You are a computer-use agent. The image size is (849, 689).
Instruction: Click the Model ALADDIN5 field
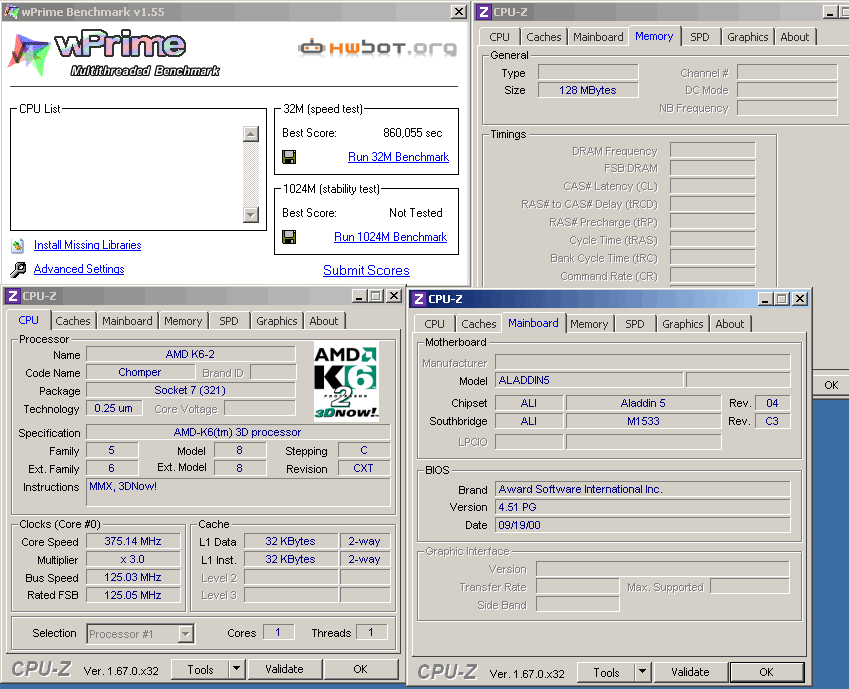click(589, 381)
